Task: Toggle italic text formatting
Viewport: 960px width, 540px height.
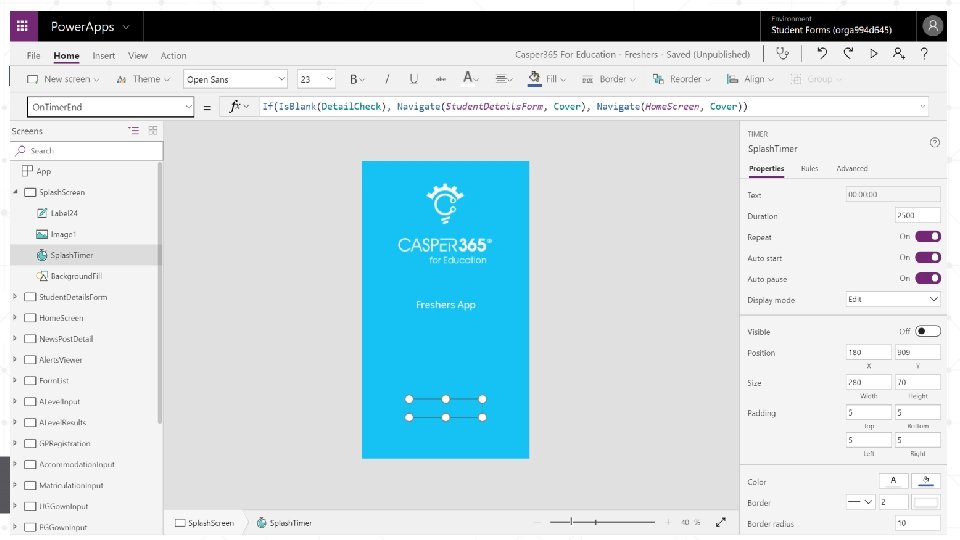Action: click(387, 79)
